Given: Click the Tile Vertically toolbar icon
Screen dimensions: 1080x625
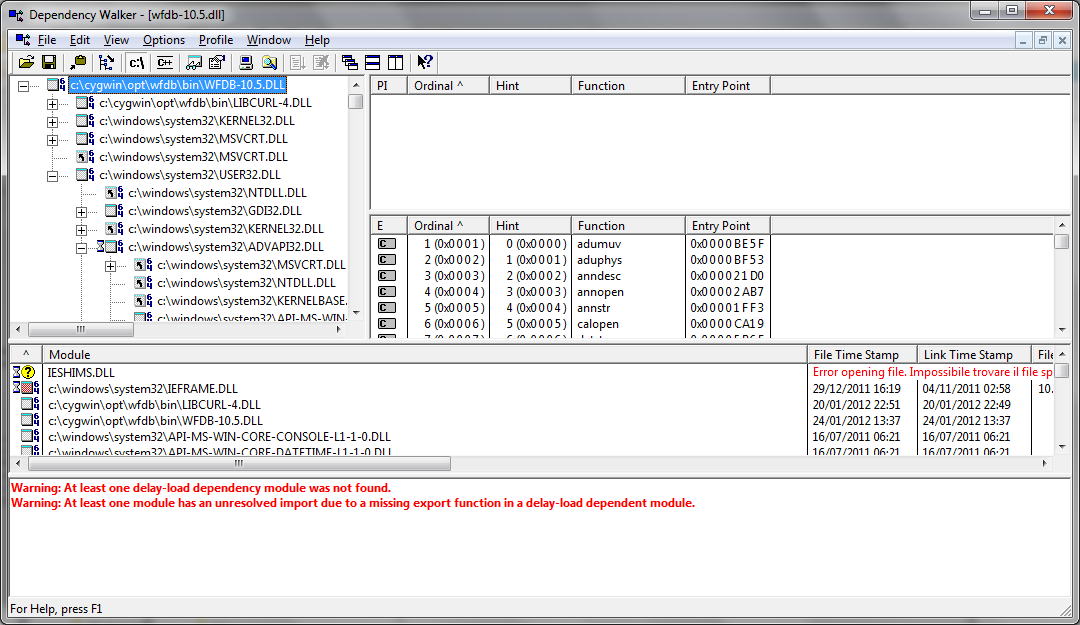Looking at the screenshot, I should tap(394, 62).
